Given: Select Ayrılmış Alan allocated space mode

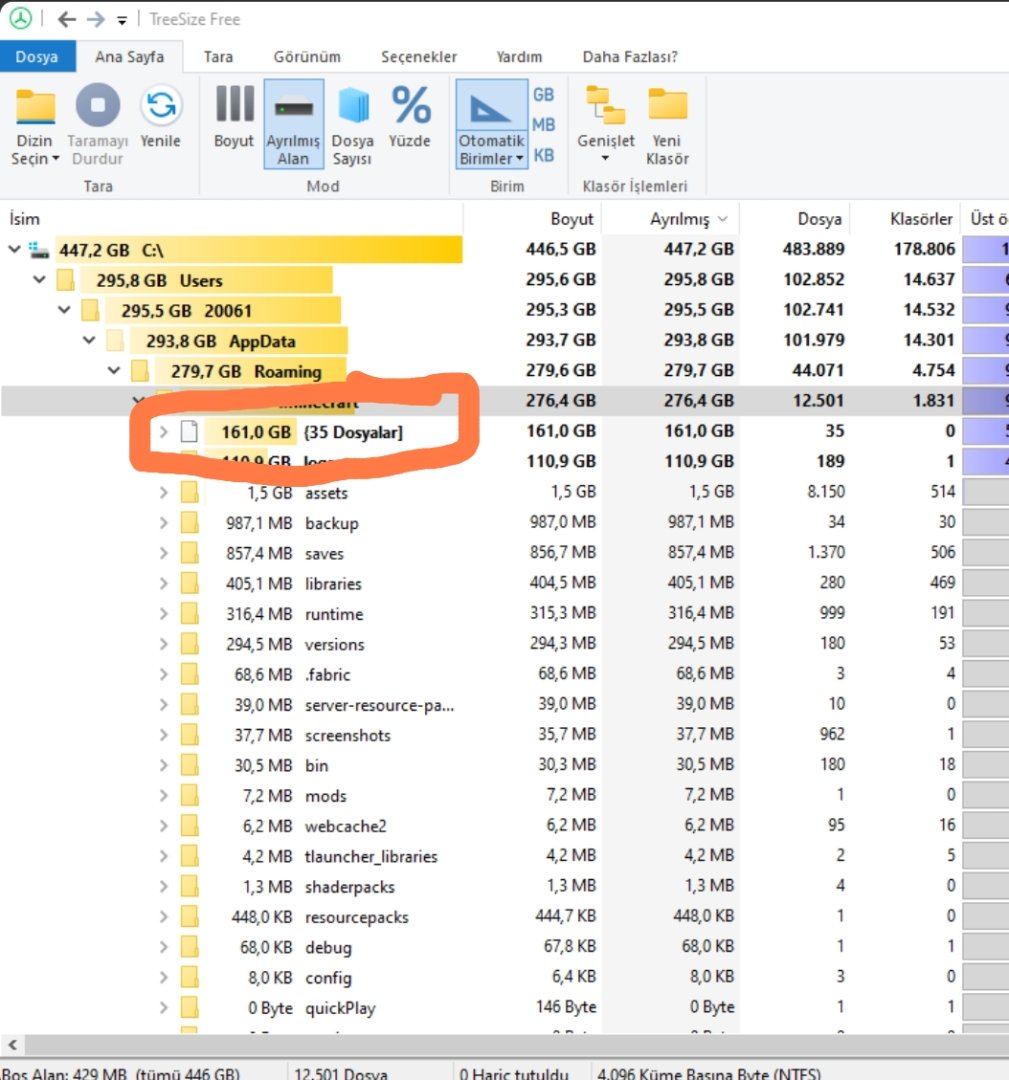Looking at the screenshot, I should [293, 124].
